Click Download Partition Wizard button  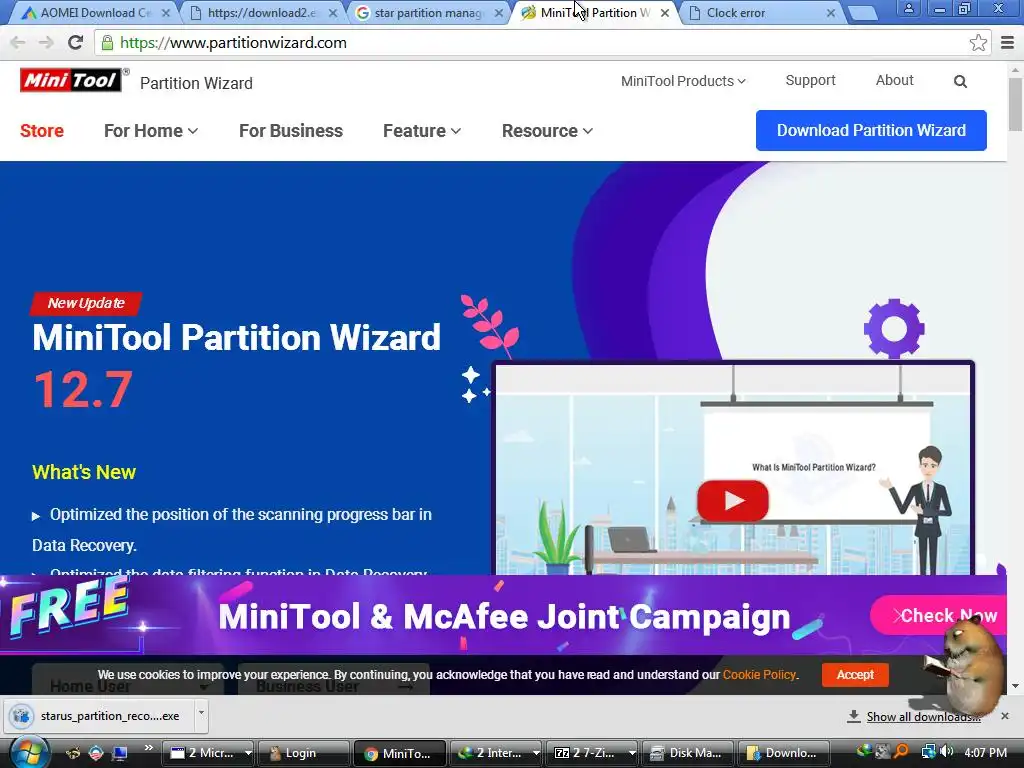[x=871, y=131]
